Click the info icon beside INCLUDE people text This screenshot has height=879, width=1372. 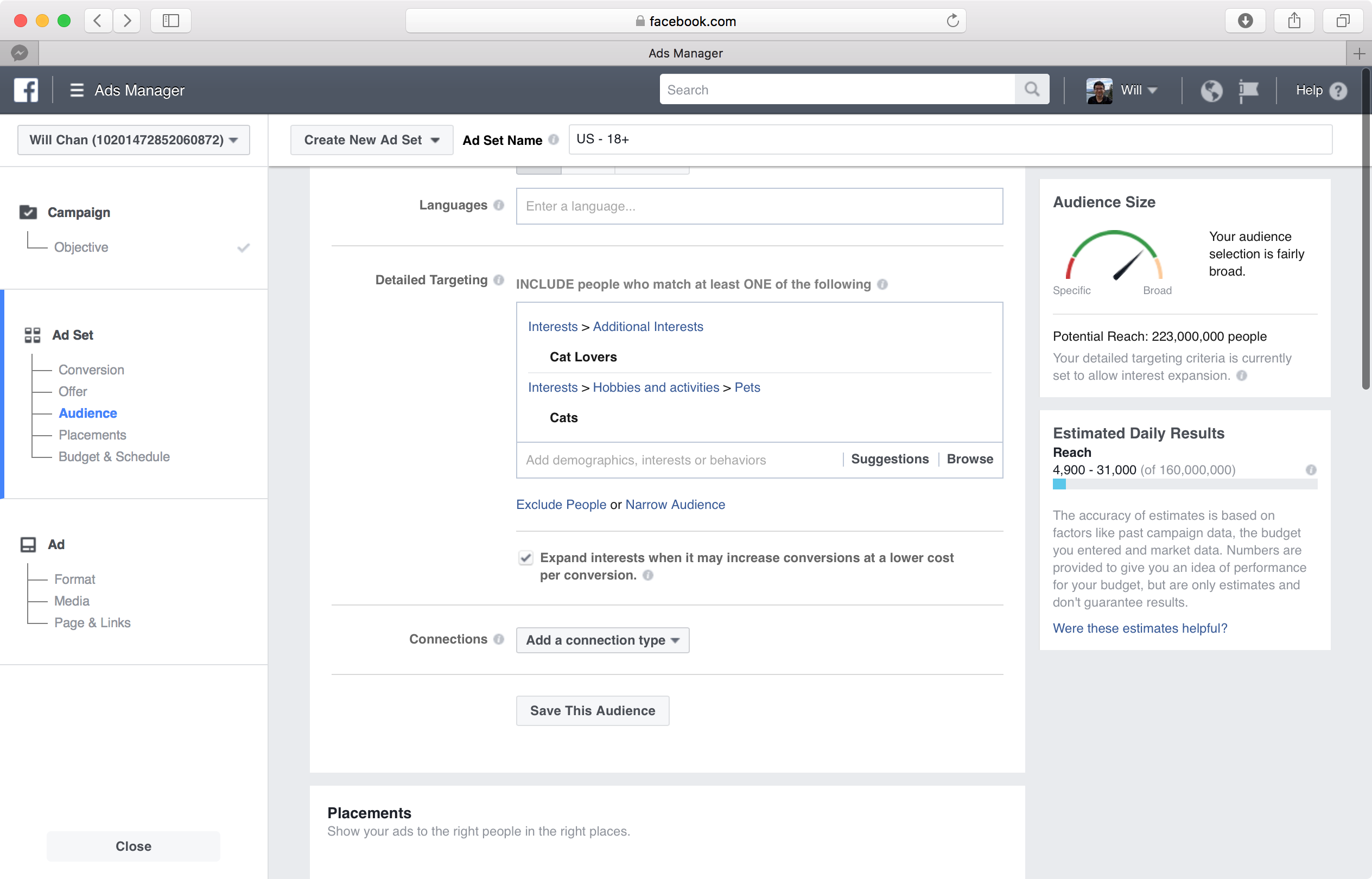[x=882, y=284]
